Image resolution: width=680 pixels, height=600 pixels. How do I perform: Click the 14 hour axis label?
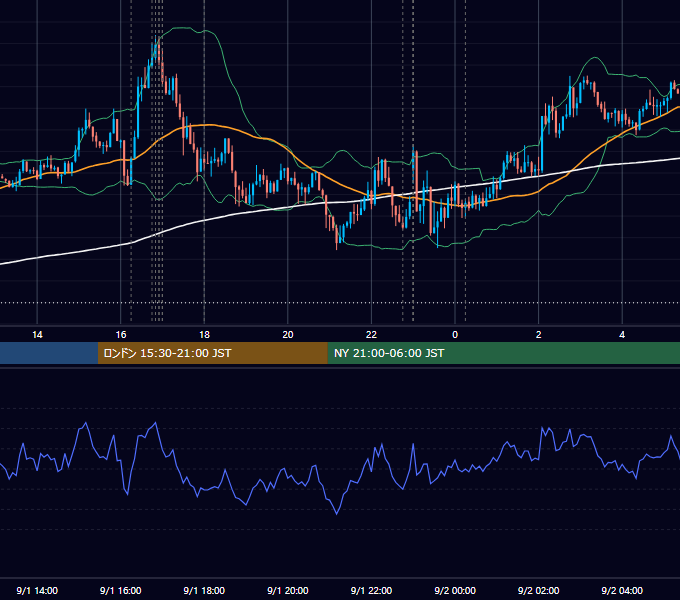click(x=37, y=335)
